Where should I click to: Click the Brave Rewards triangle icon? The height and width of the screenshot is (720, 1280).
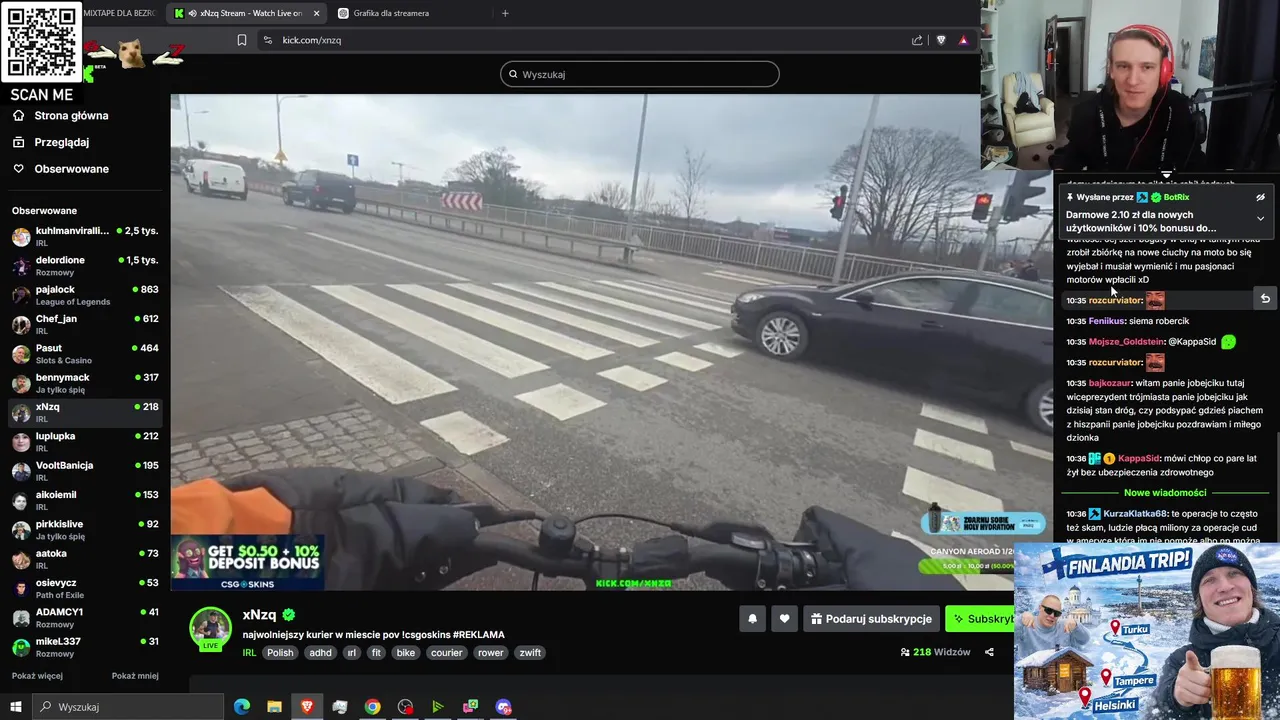(x=963, y=40)
